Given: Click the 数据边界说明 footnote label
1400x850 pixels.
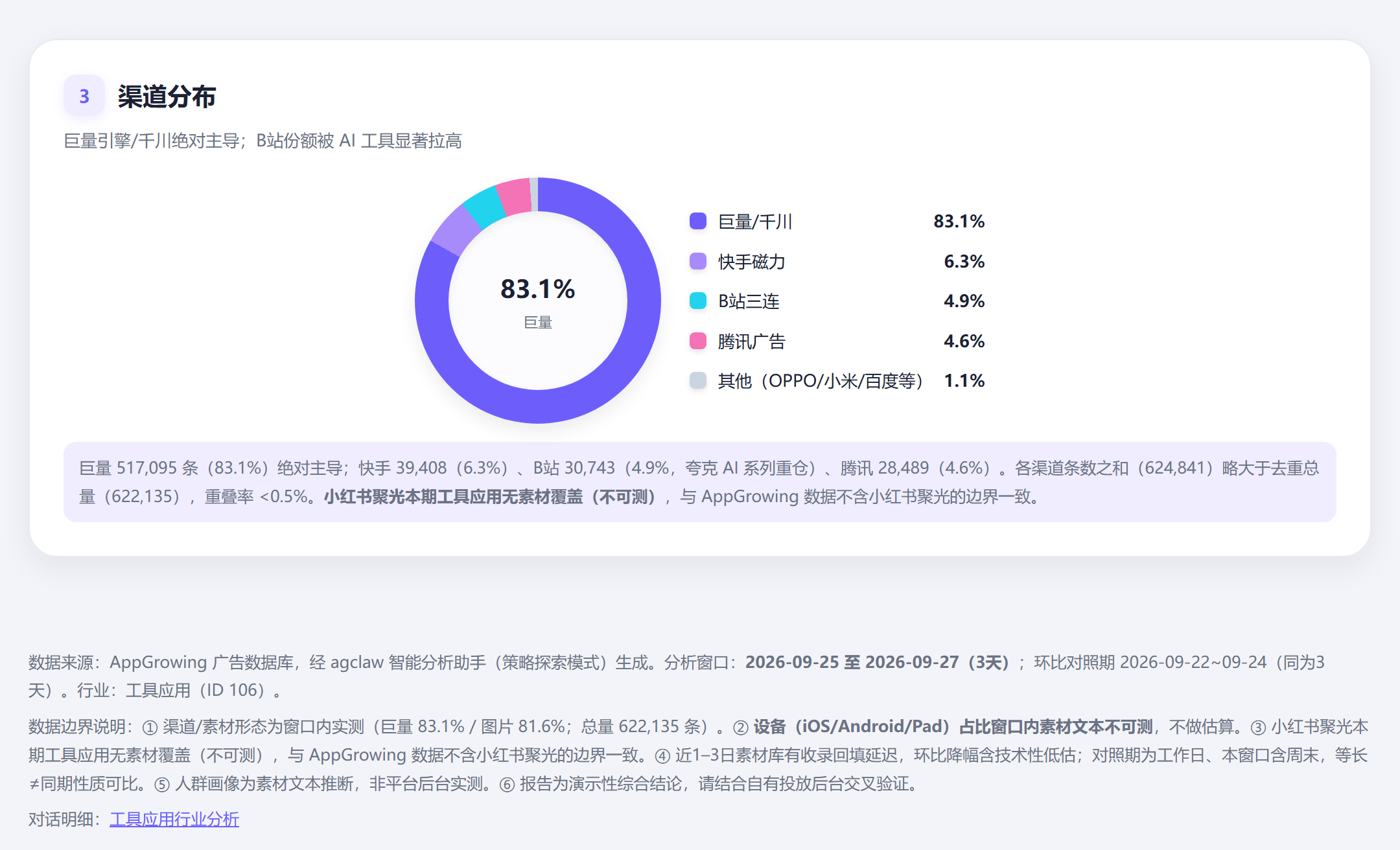Looking at the screenshot, I should [76, 727].
